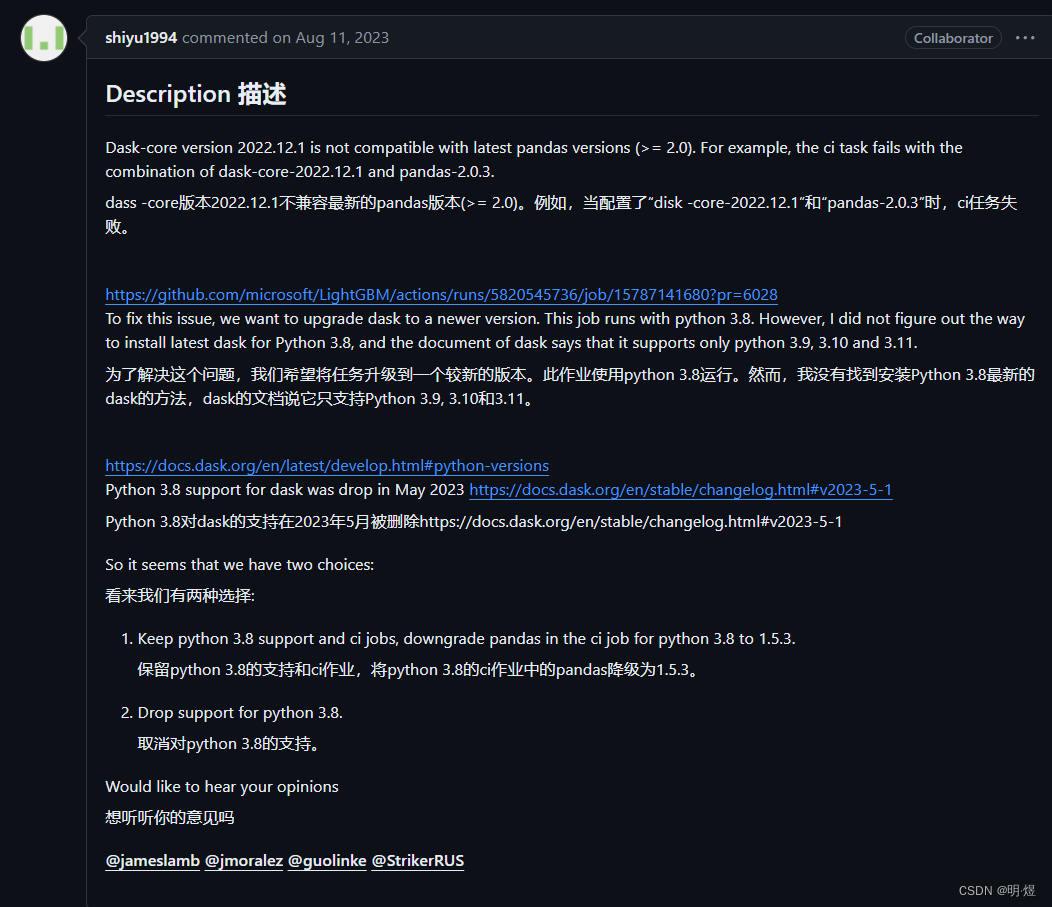Click the 'Python 3.8 support for dask was drop' text

pos(284,490)
